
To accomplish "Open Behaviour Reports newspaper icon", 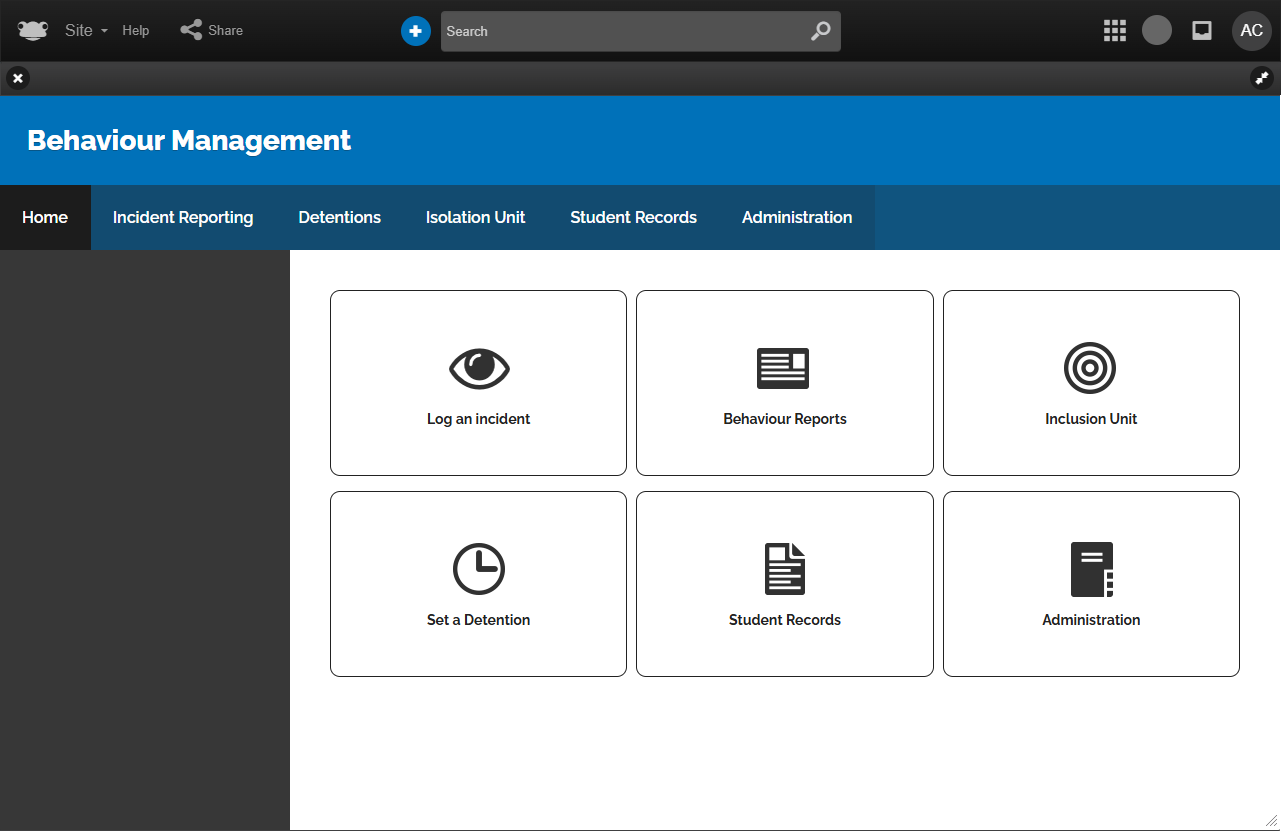I will click(783, 368).
